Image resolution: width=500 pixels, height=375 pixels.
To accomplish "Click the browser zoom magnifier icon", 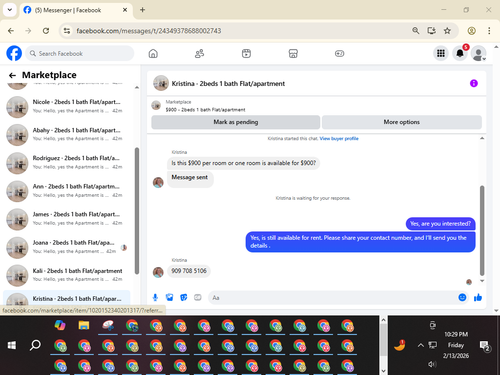I will point(415,31).
